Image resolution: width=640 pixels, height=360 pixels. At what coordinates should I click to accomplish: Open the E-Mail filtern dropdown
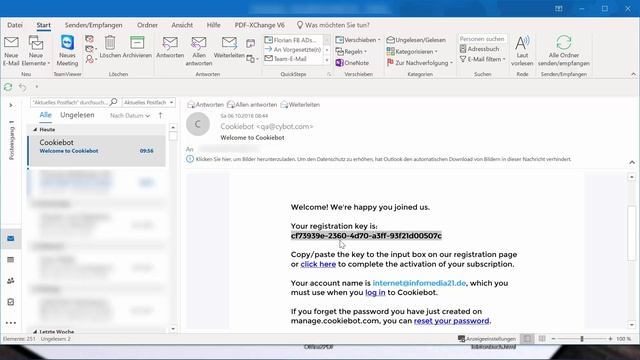tap(482, 59)
